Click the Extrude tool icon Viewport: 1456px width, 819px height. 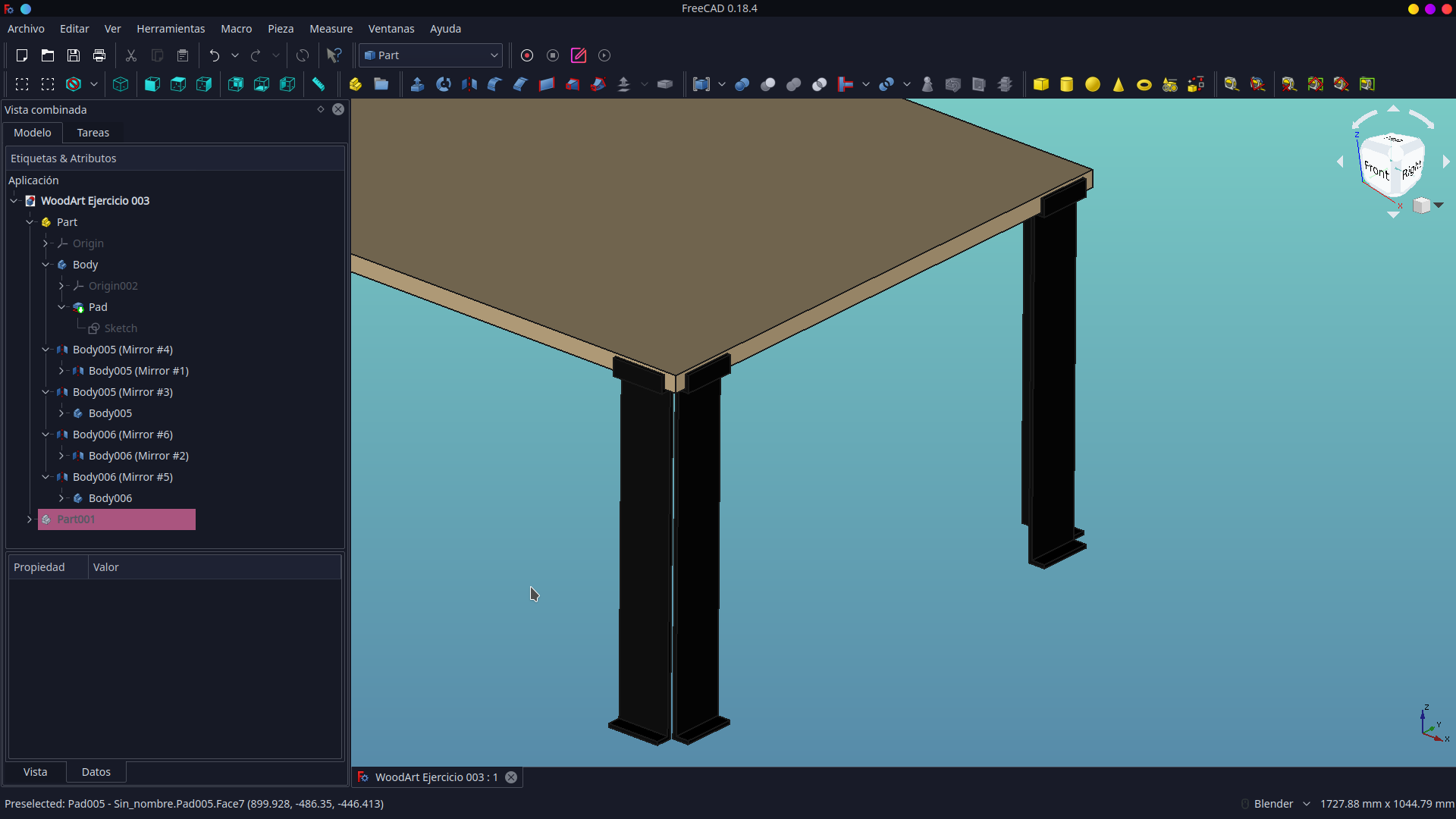(417, 84)
